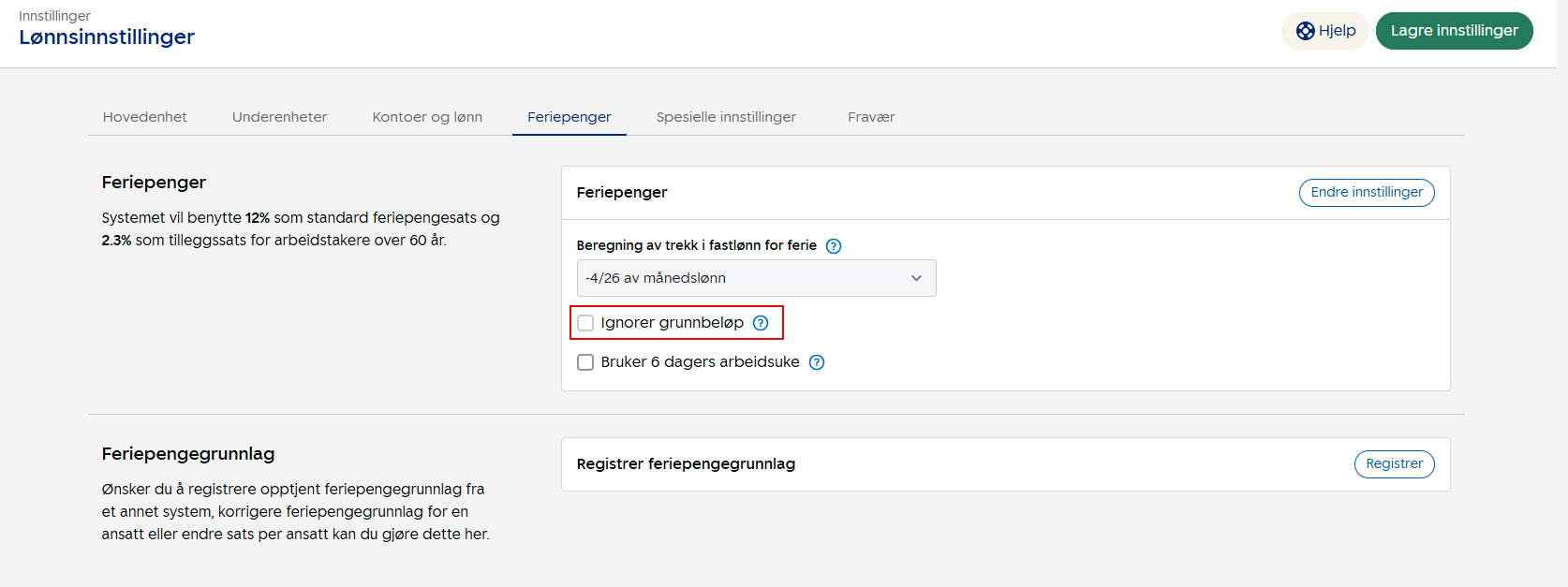The width and height of the screenshot is (1568, 587).
Task: Open the Underenheter tab
Action: (x=279, y=117)
